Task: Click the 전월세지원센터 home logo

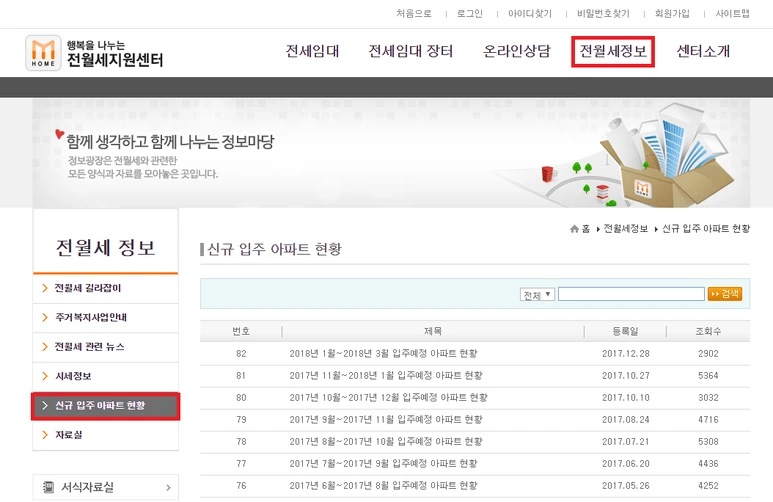Action: click(94, 53)
